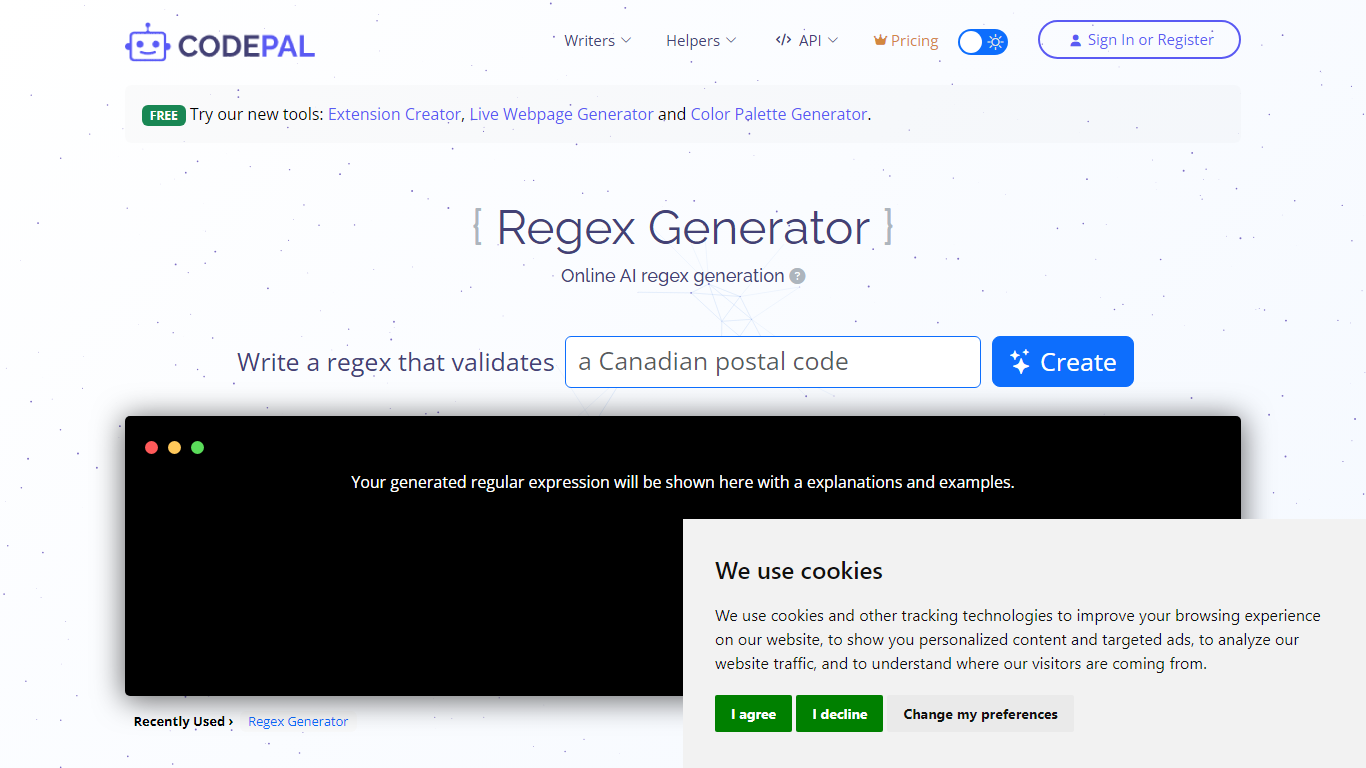Image resolution: width=1366 pixels, height=768 pixels.
Task: Click the green window dot
Action: pyautogui.click(x=198, y=447)
